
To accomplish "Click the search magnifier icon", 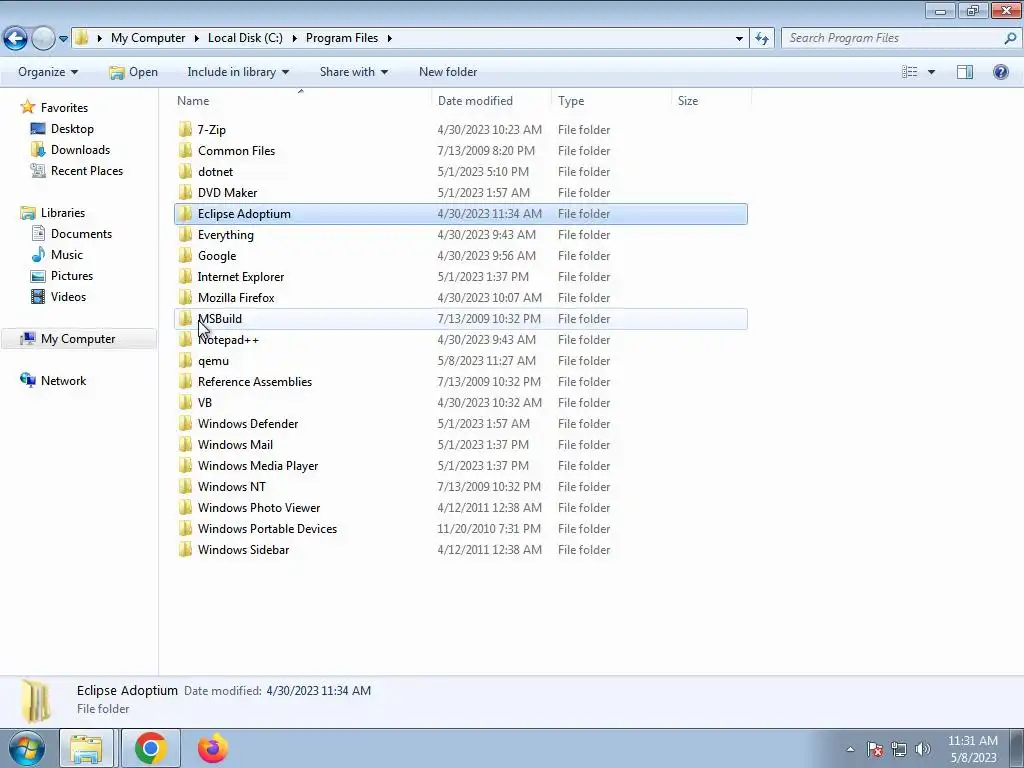I will tap(1010, 38).
